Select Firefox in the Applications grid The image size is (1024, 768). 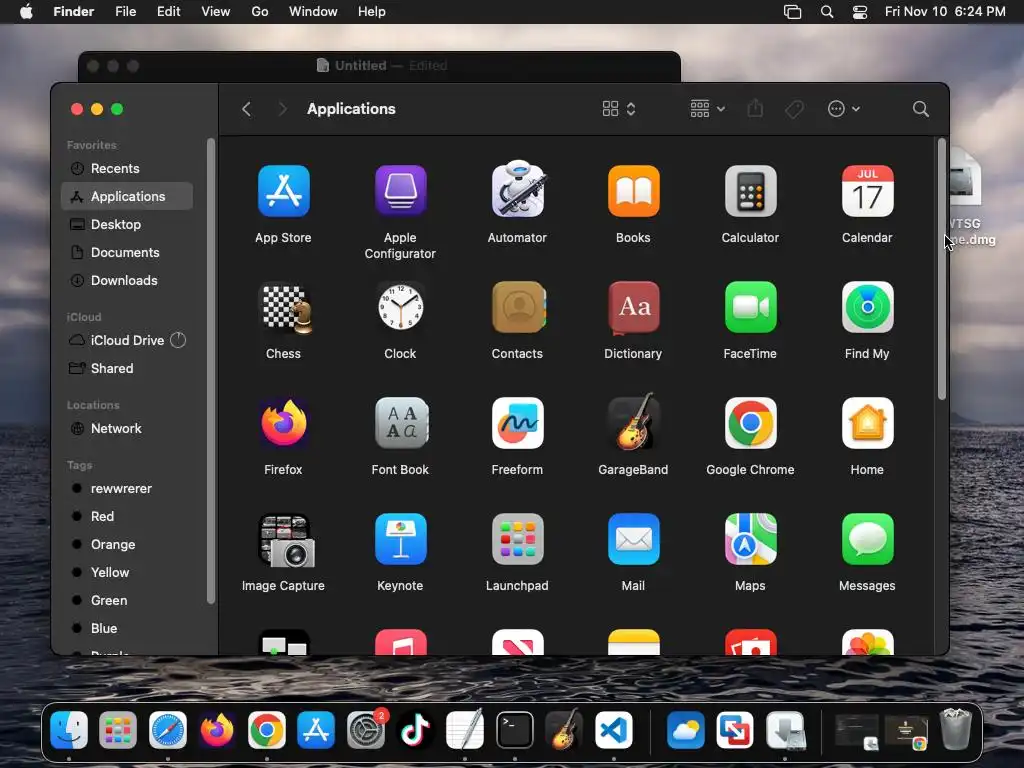point(283,423)
